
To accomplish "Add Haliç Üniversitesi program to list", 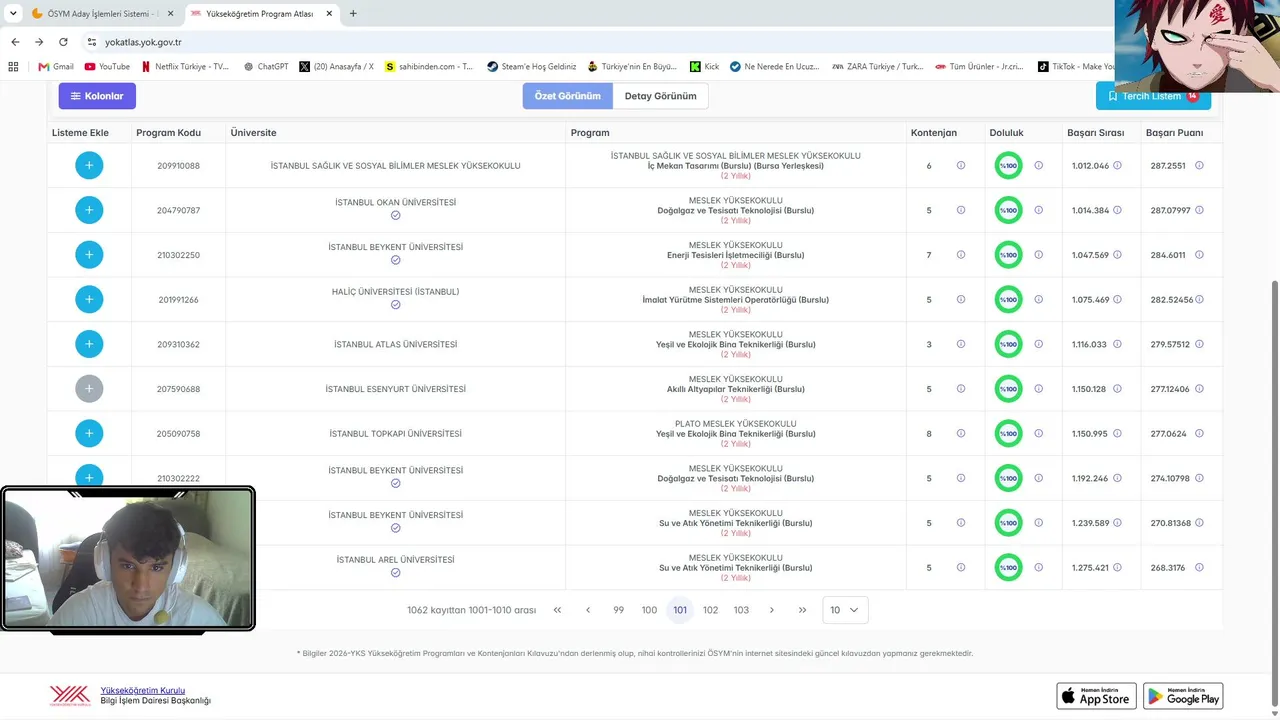I will tap(89, 299).
